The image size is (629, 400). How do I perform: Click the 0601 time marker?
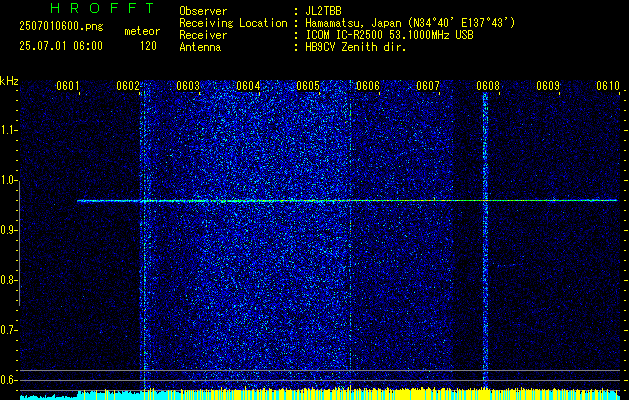[67, 85]
